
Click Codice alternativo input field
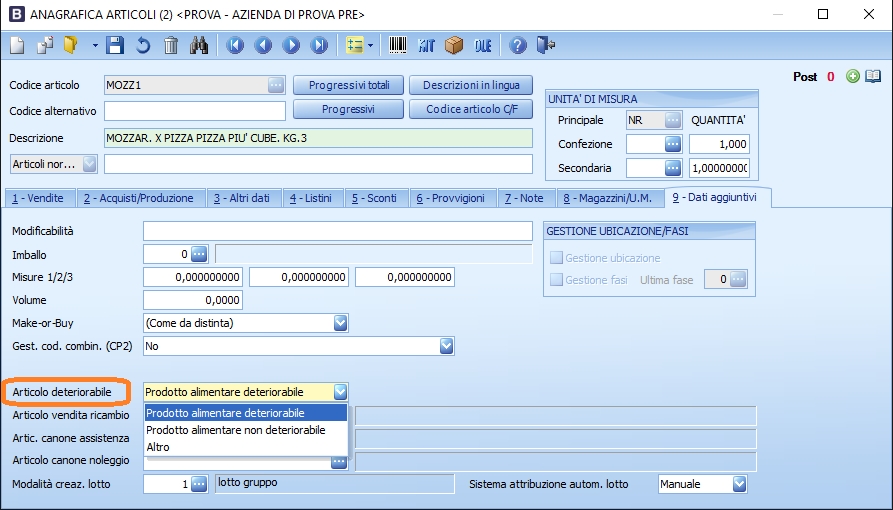tap(195, 111)
